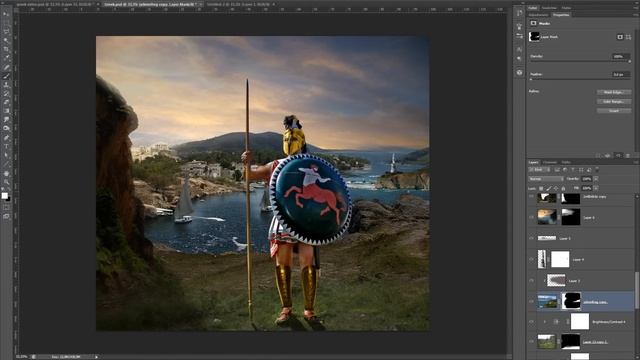Select the Eraser tool

tap(6, 102)
